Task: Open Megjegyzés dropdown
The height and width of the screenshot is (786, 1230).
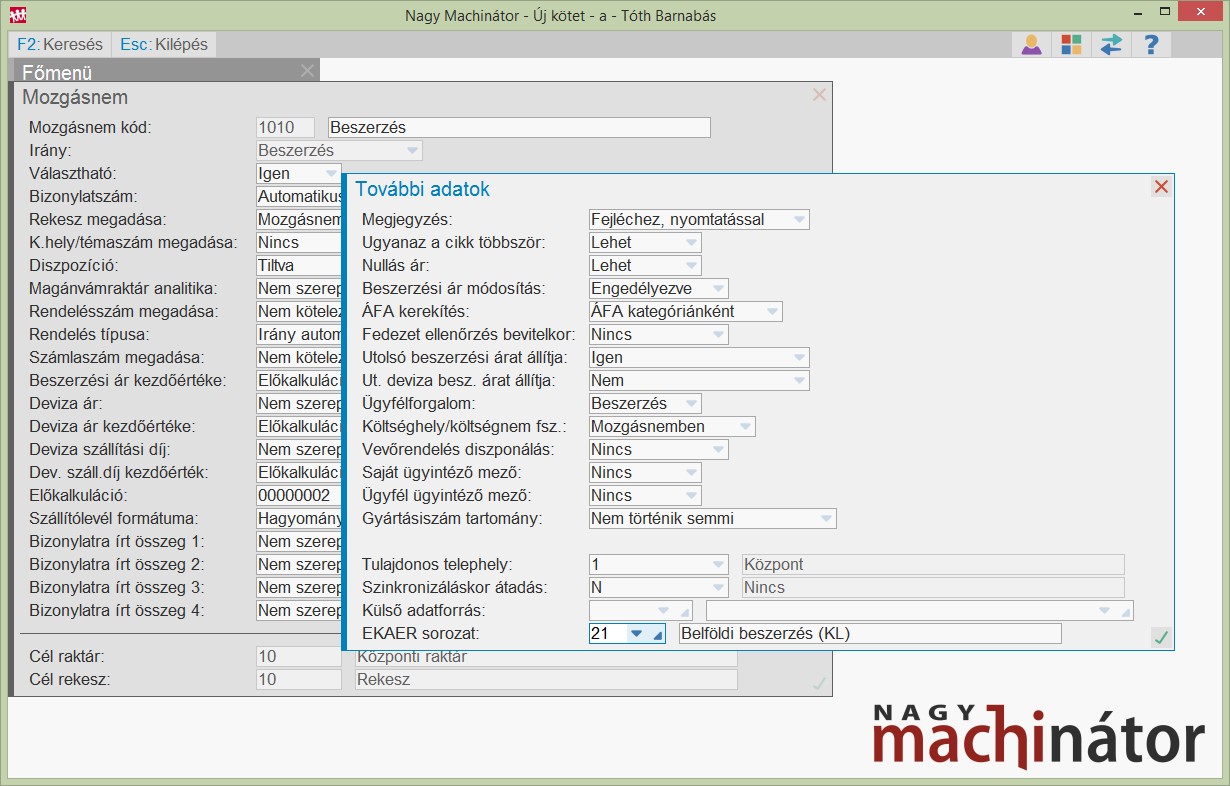Action: tap(799, 220)
